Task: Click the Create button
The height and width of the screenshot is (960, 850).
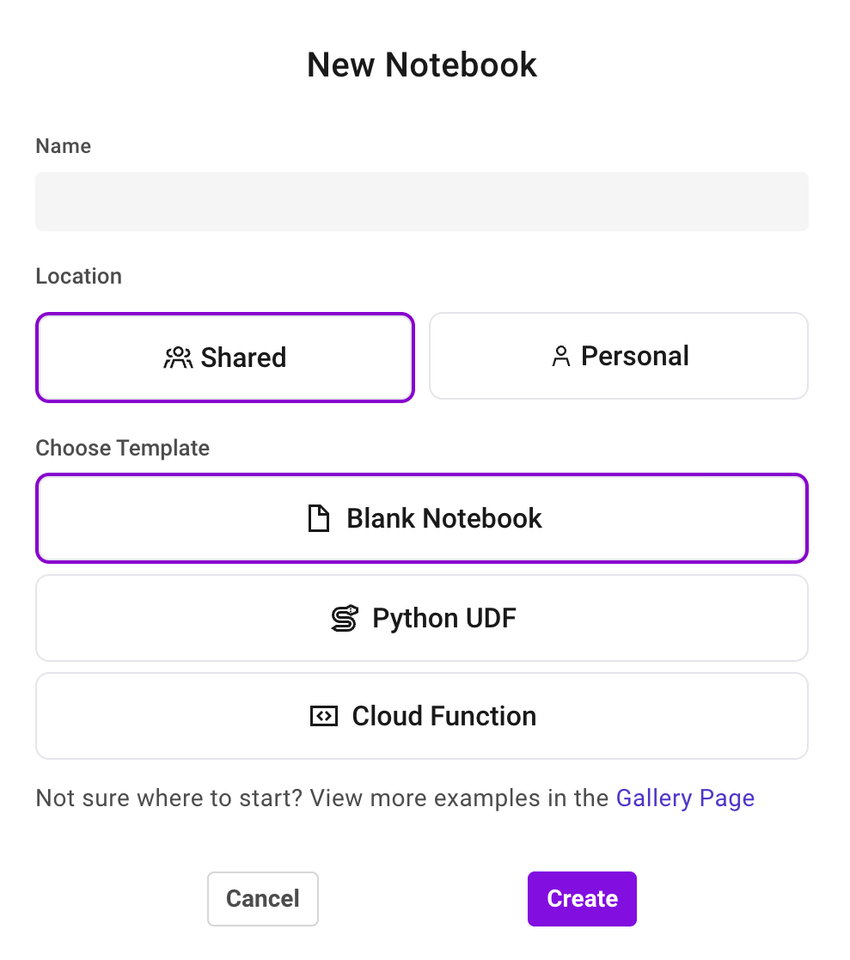Action: click(581, 898)
